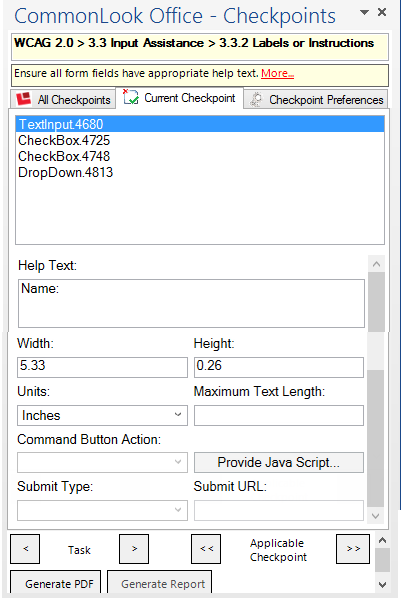Click the Height input field
This screenshot has height=603, width=401.
click(x=279, y=367)
